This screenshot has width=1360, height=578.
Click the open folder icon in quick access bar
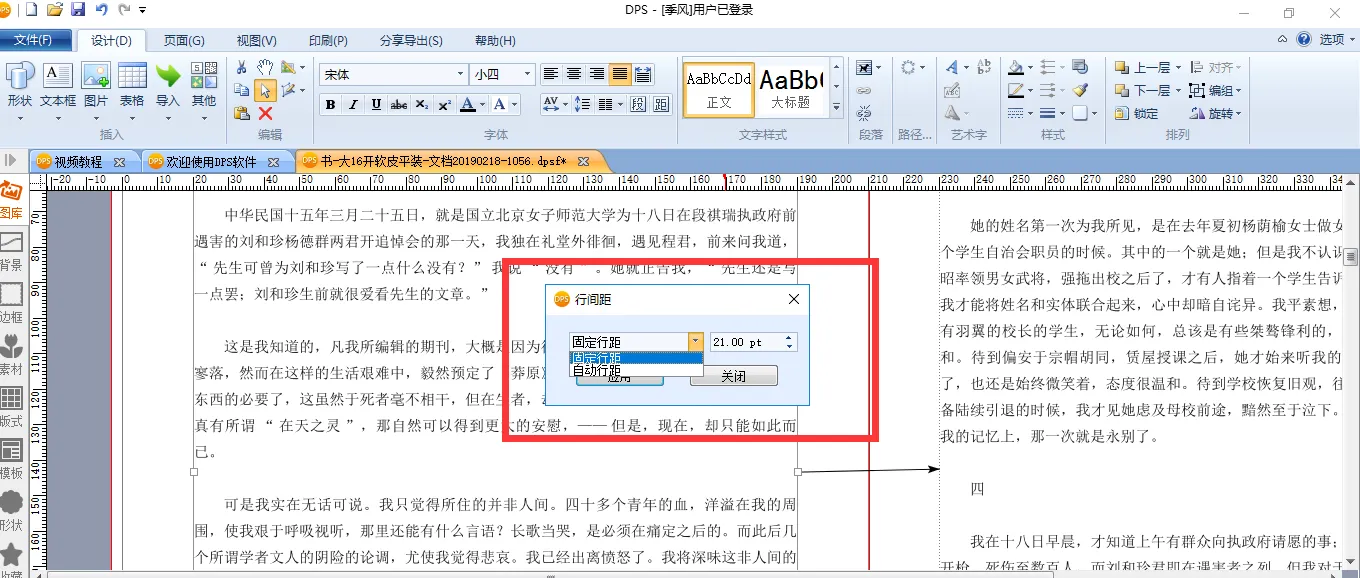click(x=55, y=10)
